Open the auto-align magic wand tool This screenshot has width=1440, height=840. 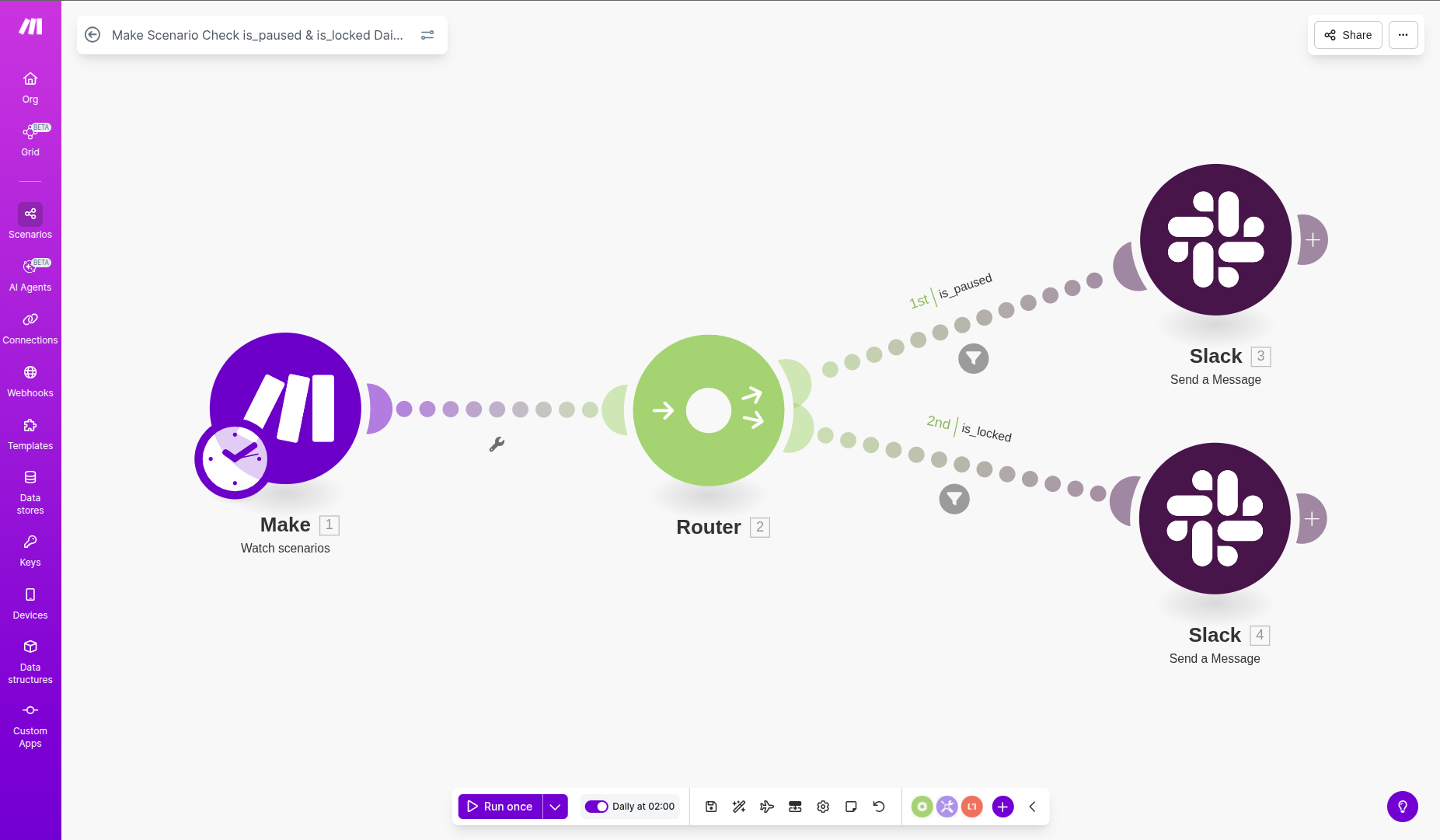pyautogui.click(x=739, y=807)
